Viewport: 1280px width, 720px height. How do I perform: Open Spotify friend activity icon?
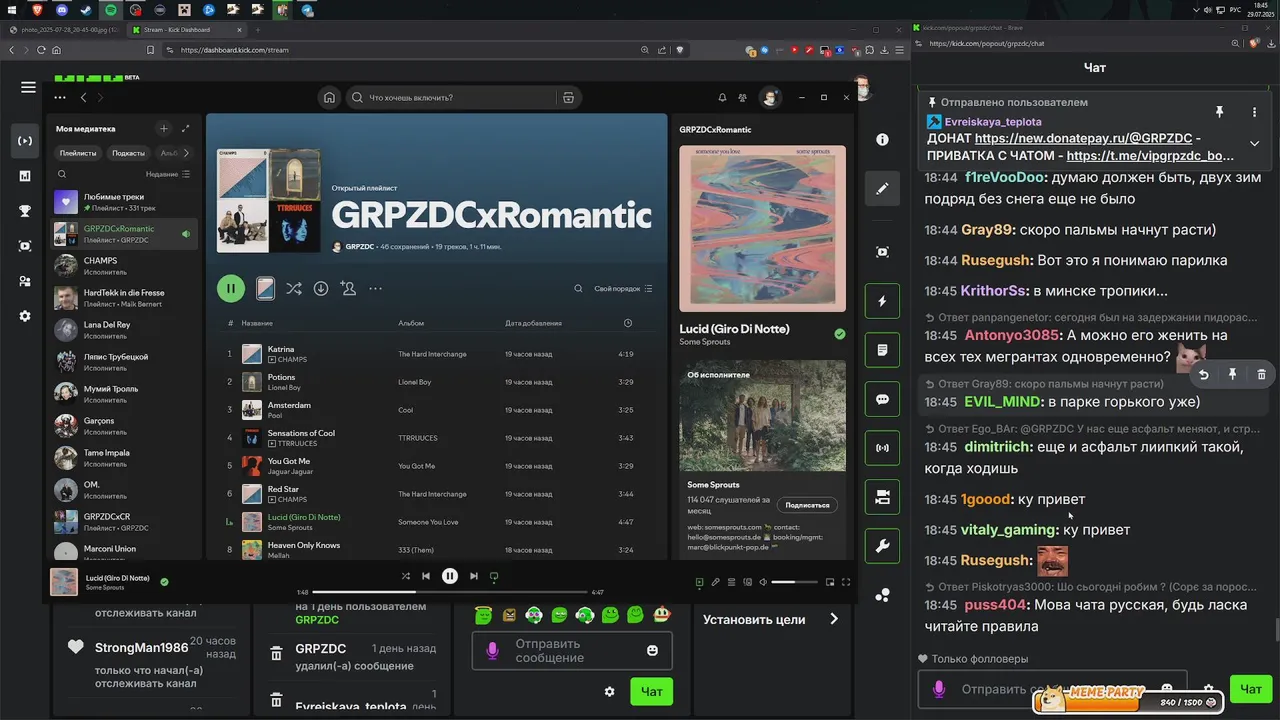[742, 97]
